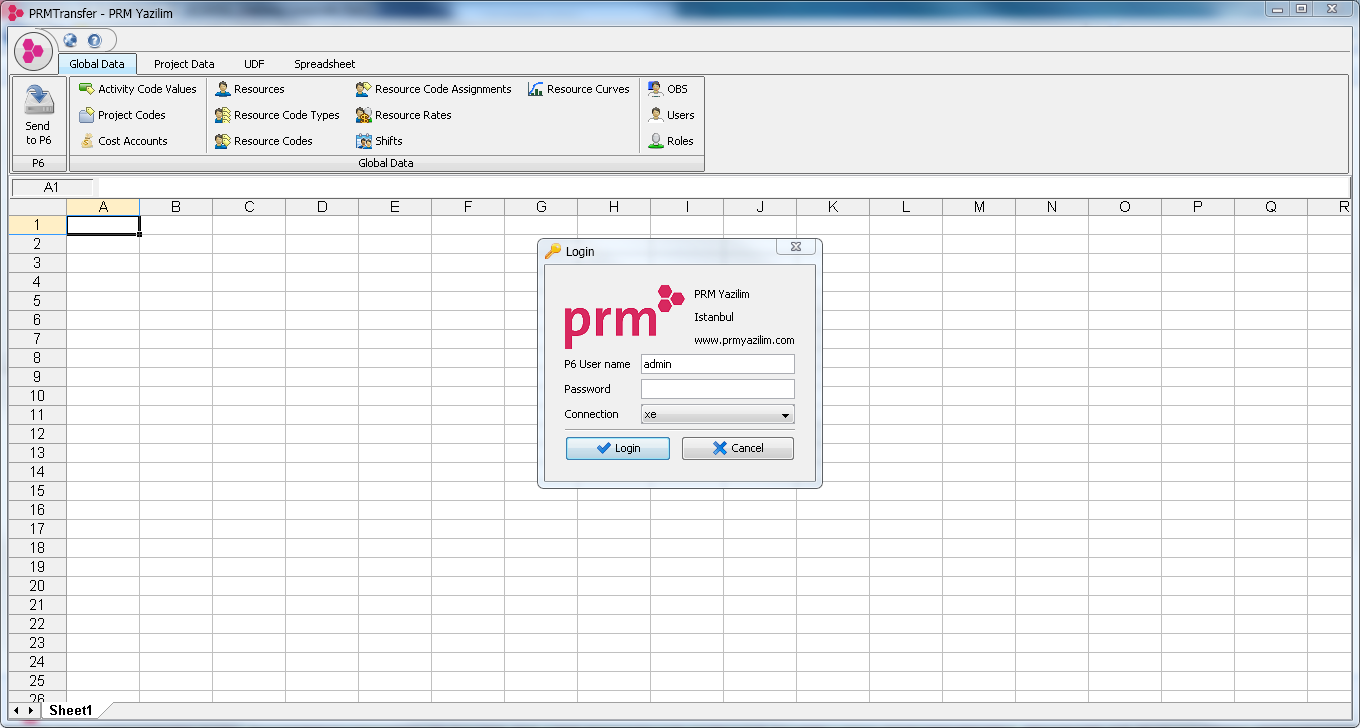Switch to the UDF tab

[x=254, y=64]
